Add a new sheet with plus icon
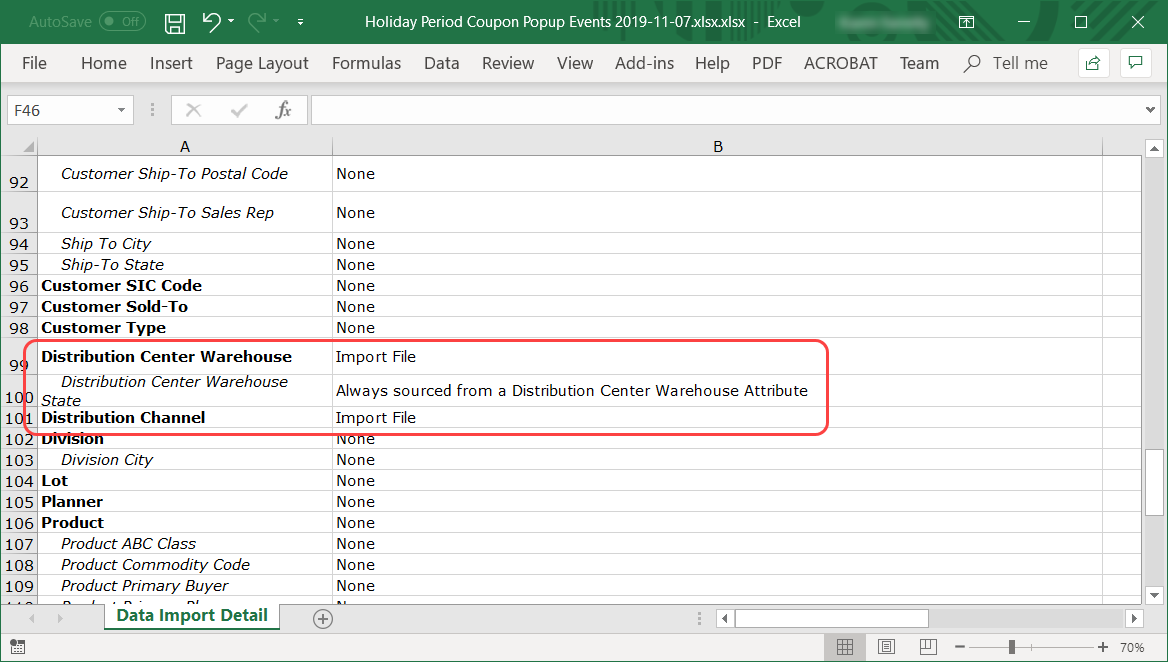Image resolution: width=1168 pixels, height=662 pixels. coord(322,619)
